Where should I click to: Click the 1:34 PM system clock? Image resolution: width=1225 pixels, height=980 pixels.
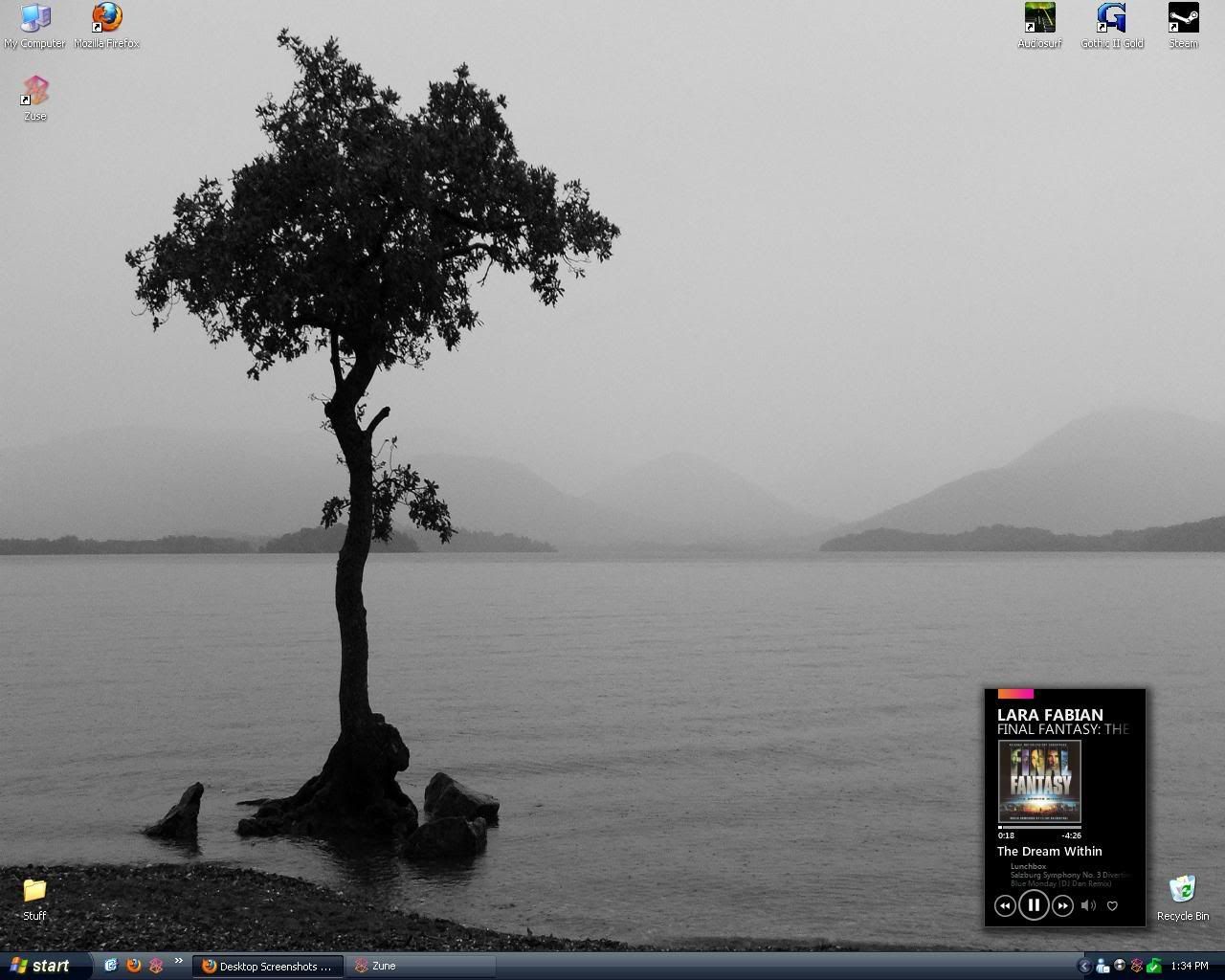pos(1190,966)
